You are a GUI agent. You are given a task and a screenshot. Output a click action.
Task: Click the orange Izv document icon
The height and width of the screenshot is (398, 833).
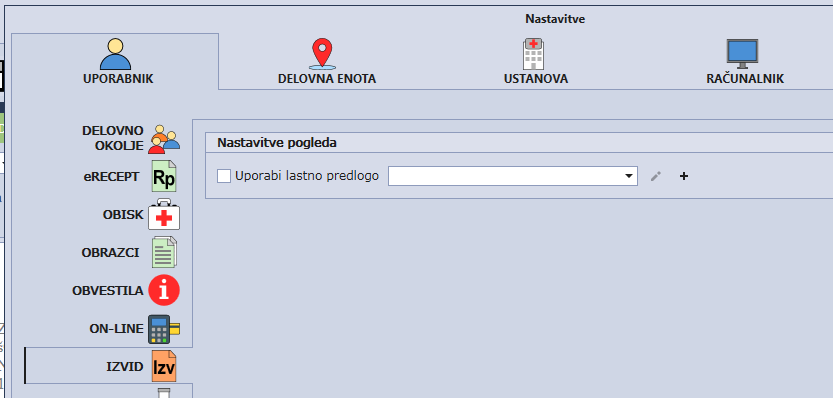[x=164, y=367]
